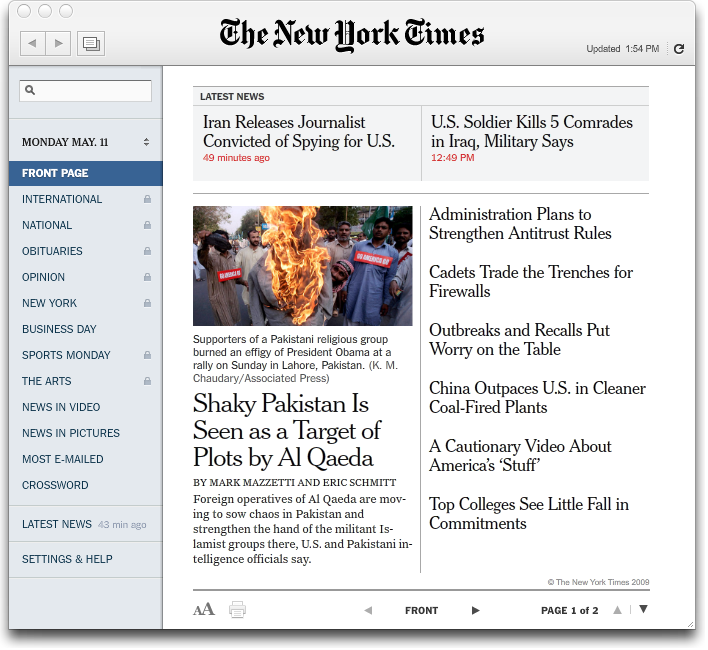
Task: Click the New York Times masthead logo
Action: click(x=353, y=35)
